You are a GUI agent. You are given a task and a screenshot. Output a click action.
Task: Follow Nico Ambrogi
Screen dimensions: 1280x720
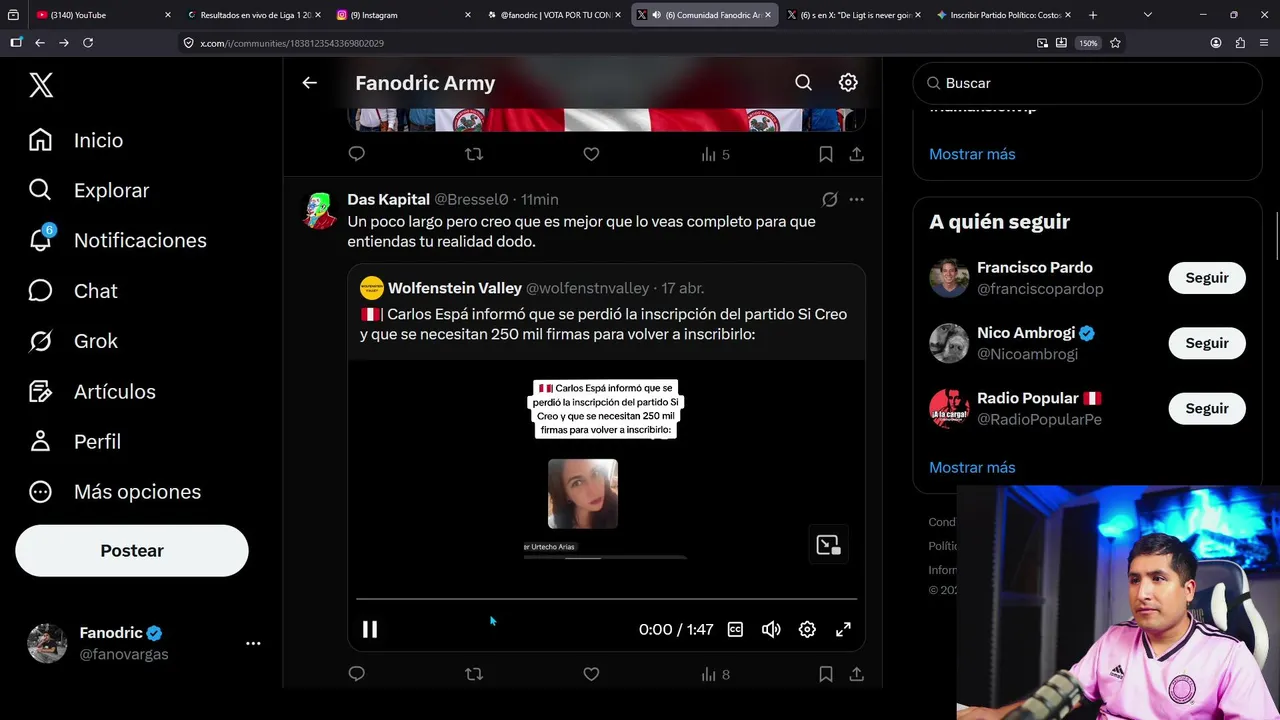tap(1207, 343)
